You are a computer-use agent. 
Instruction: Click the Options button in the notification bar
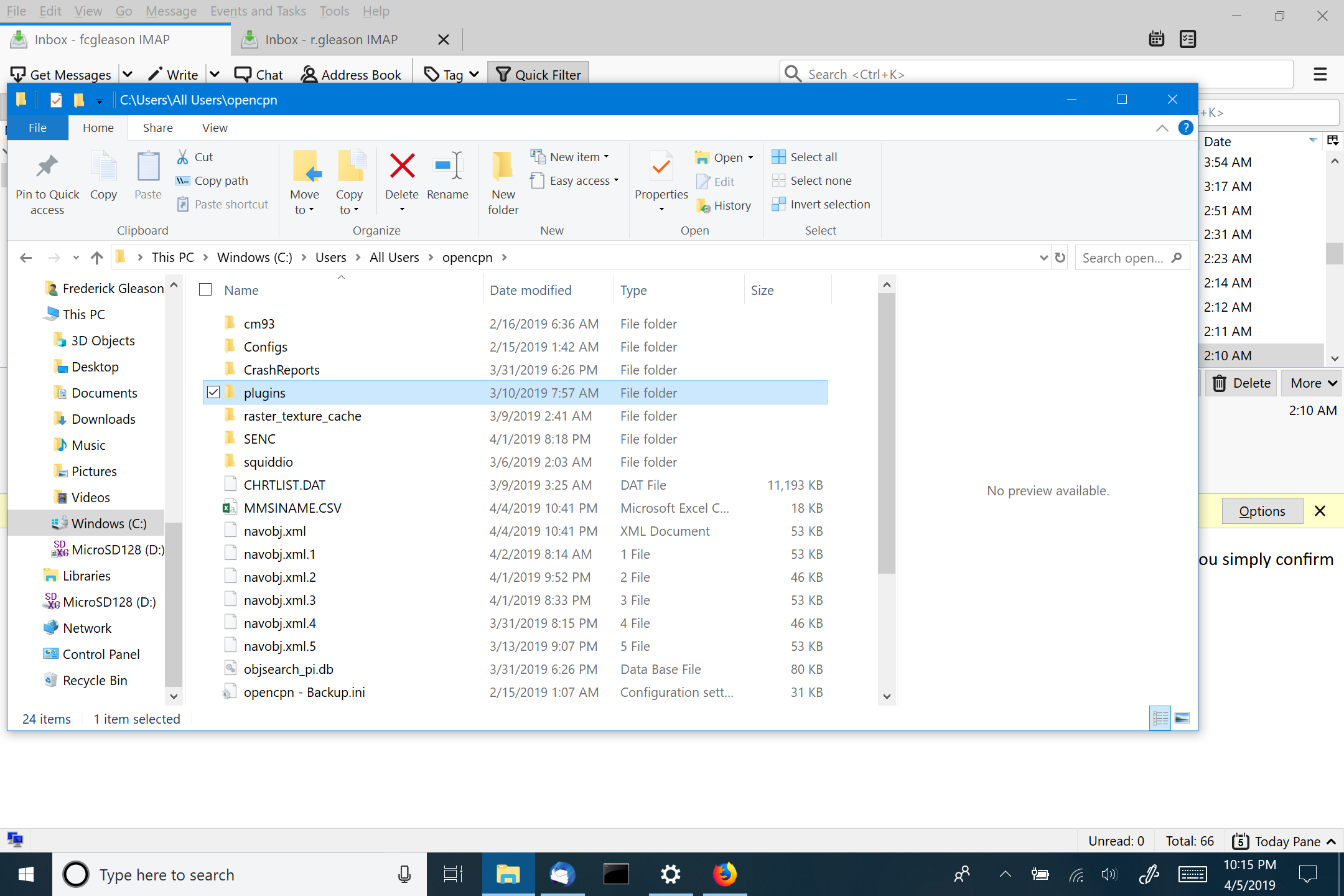point(1261,510)
